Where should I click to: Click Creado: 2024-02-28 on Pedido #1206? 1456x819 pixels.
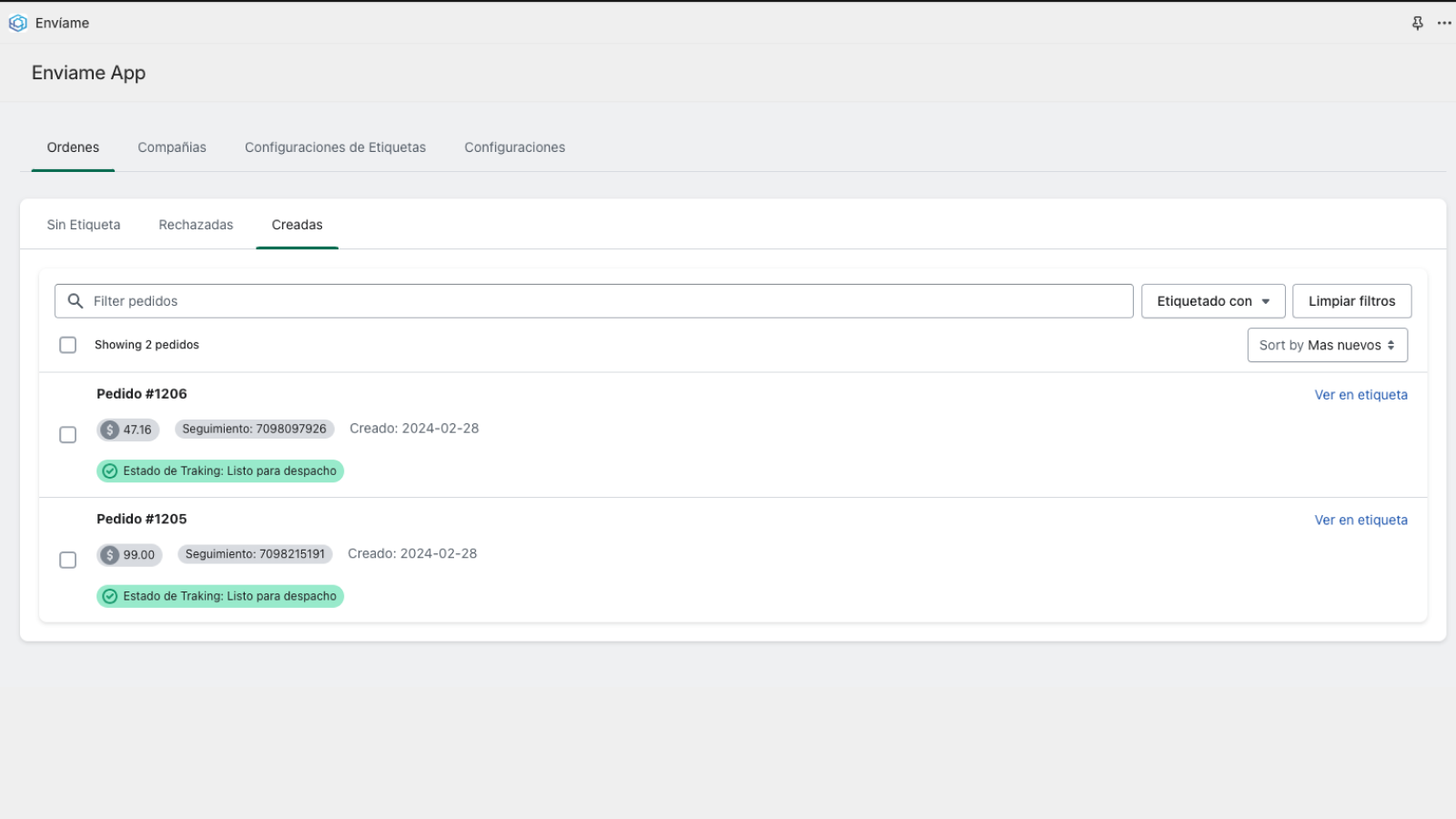(414, 429)
